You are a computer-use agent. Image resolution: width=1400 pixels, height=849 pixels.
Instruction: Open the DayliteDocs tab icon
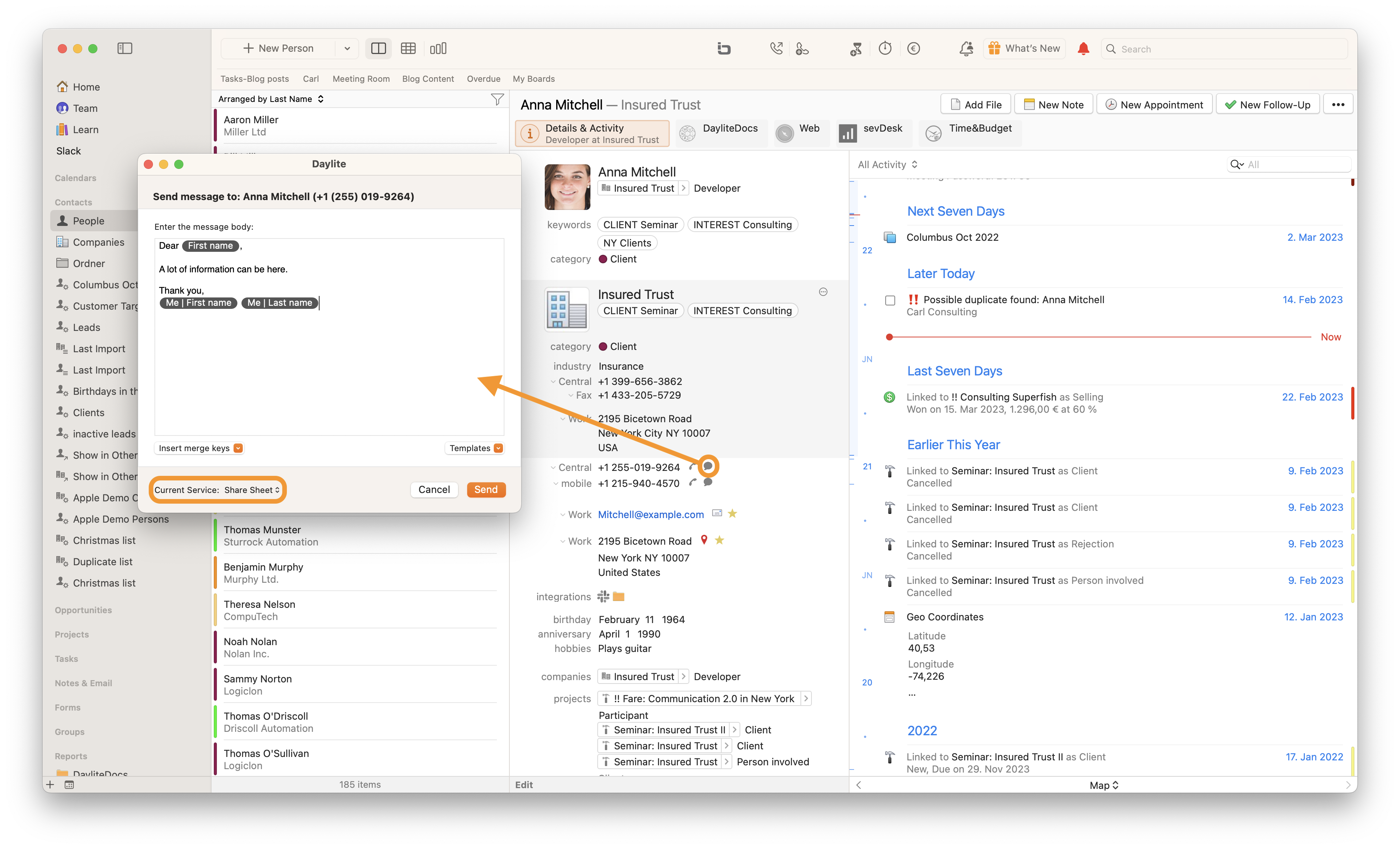687,133
